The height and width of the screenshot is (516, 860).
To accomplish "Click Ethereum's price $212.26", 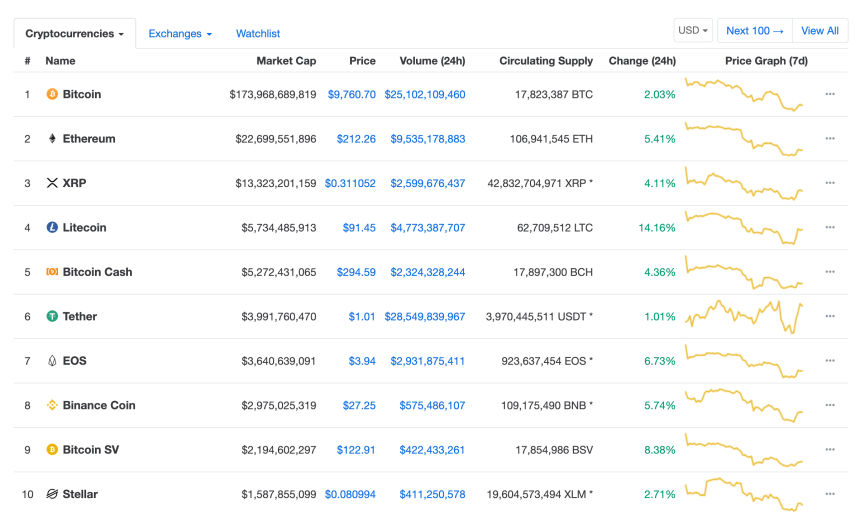I will 356,139.
